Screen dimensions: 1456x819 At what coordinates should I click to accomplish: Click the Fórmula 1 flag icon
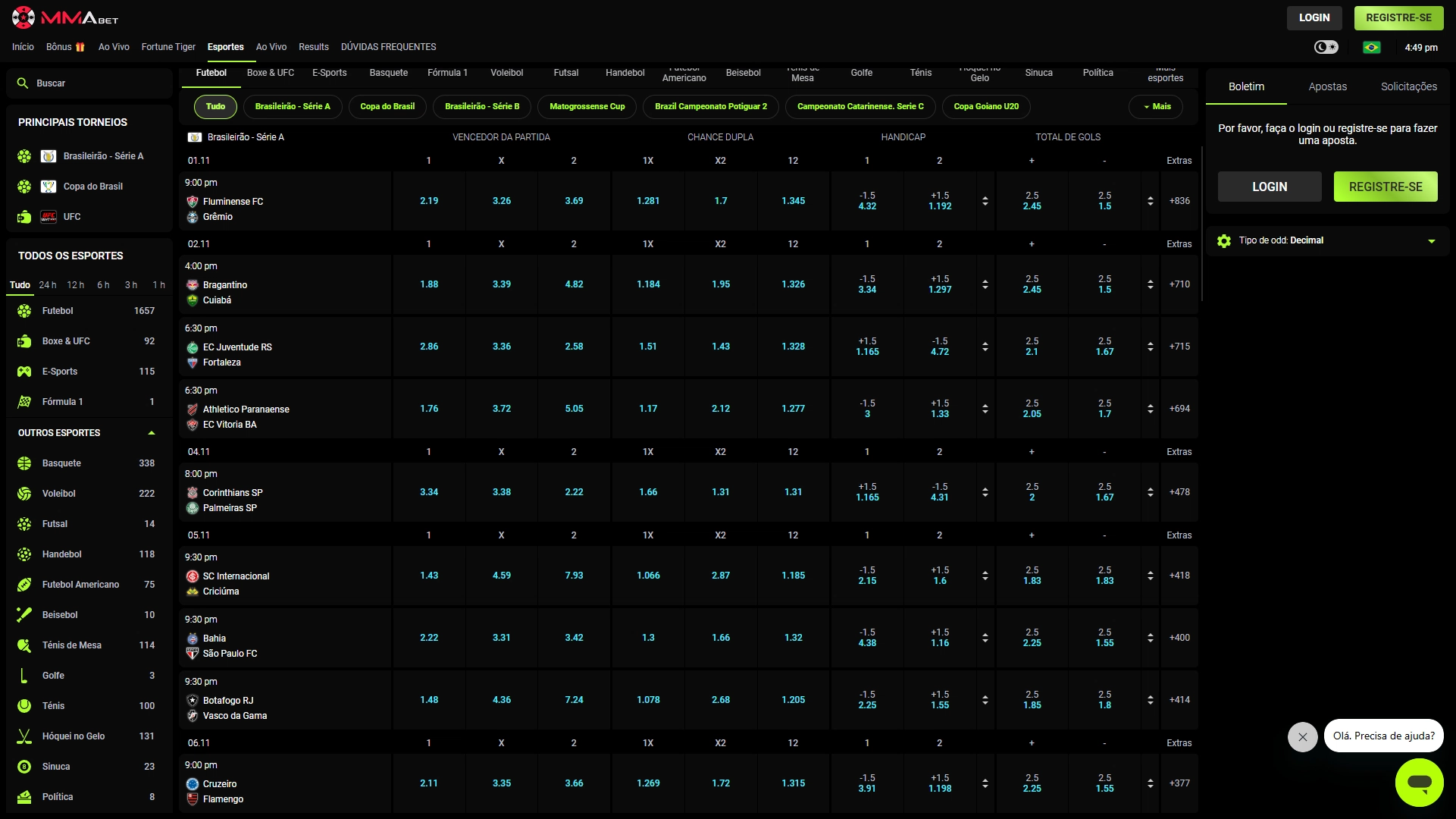[x=24, y=402]
